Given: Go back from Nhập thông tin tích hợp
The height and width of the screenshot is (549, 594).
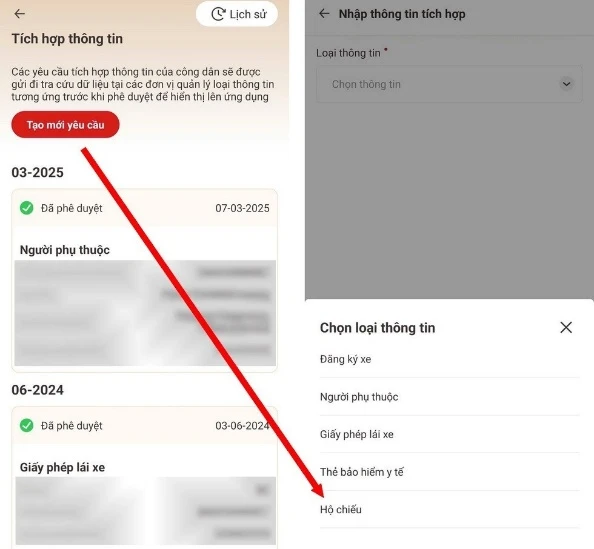Looking at the screenshot, I should coord(324,14).
